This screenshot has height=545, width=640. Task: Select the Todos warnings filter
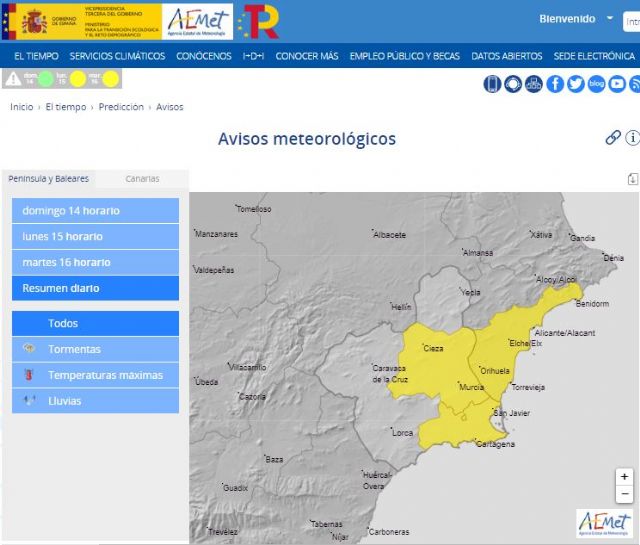96,323
